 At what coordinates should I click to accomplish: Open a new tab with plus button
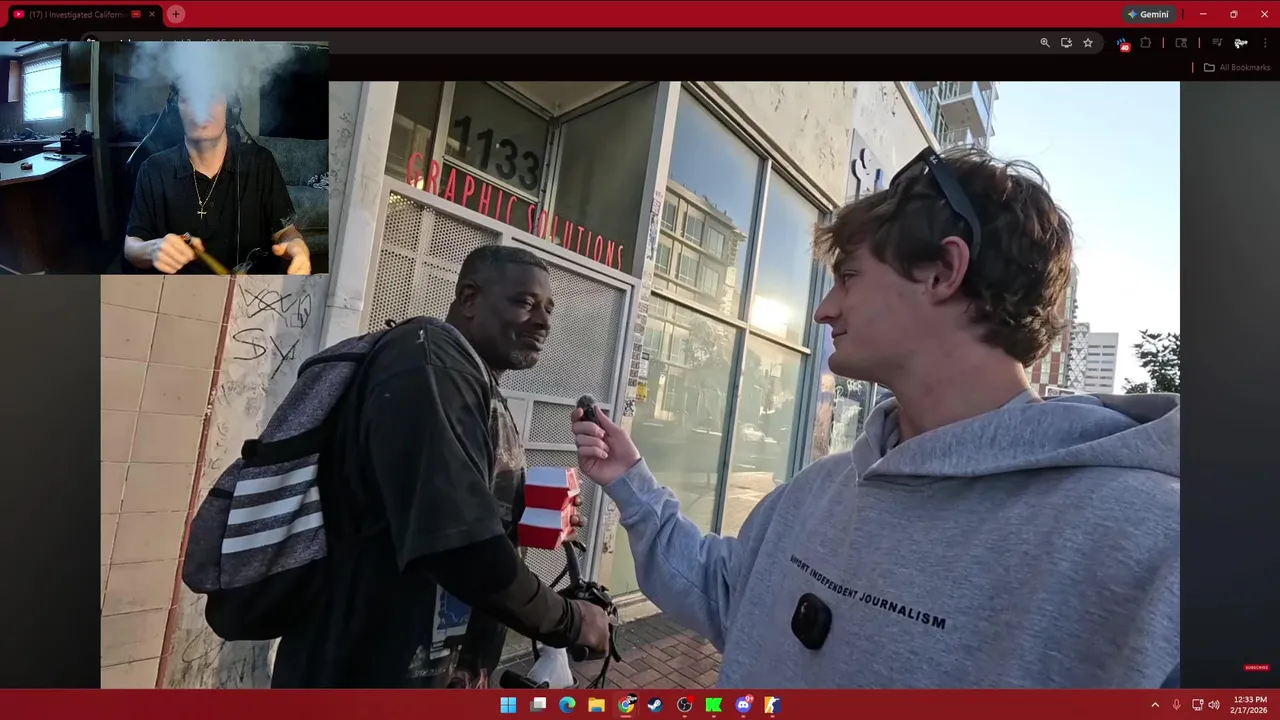pos(176,14)
